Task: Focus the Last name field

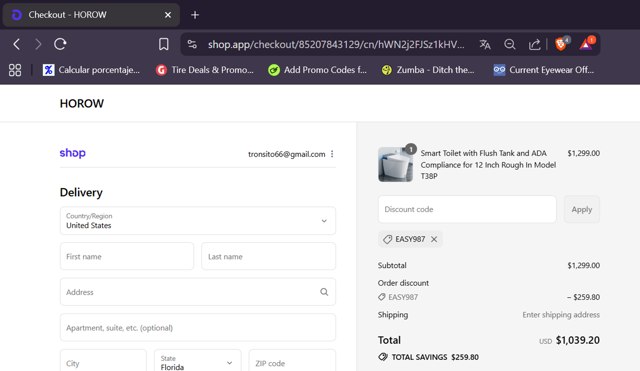Action: coord(269,256)
